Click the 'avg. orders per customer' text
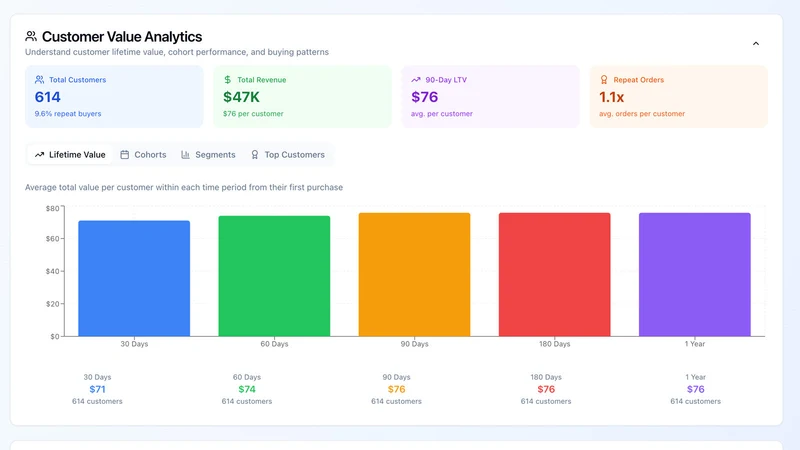800x450 pixels. (642, 114)
